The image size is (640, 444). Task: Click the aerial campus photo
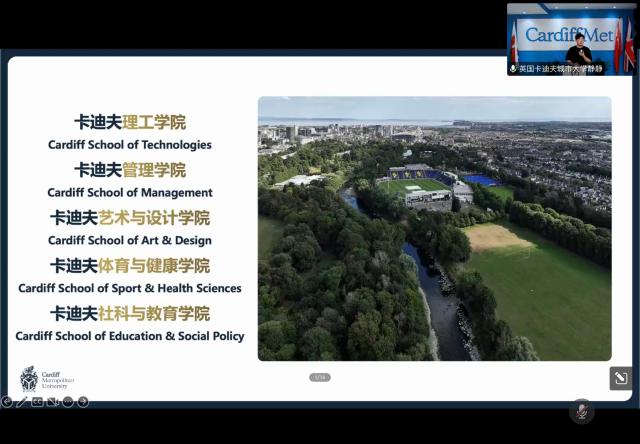435,229
